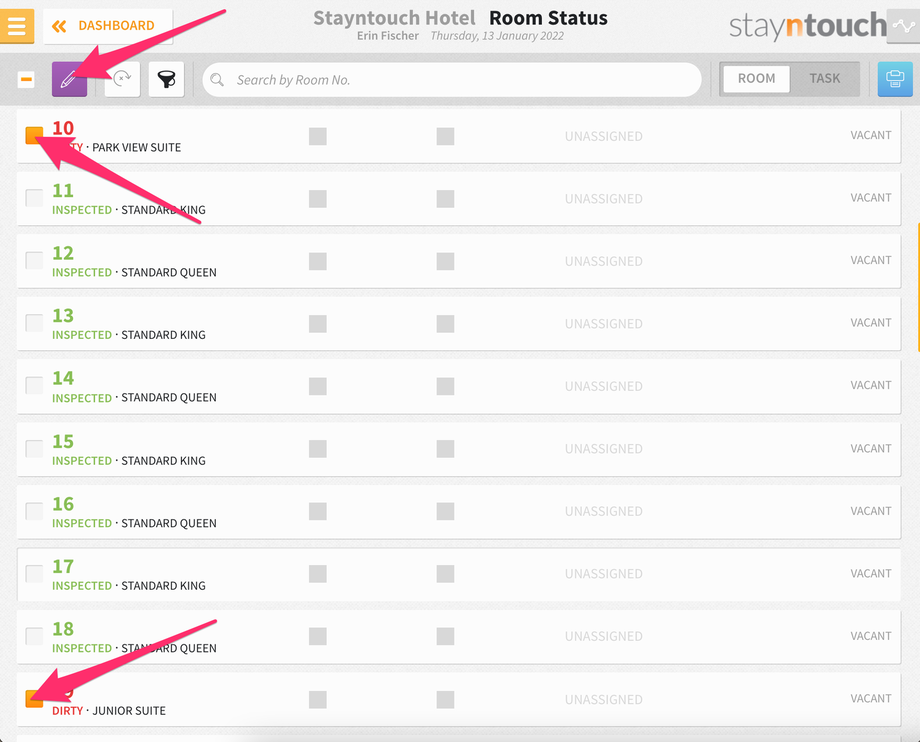This screenshot has height=742, width=920.
Task: Click UNASSIGNED in room 10 row
Action: (604, 136)
